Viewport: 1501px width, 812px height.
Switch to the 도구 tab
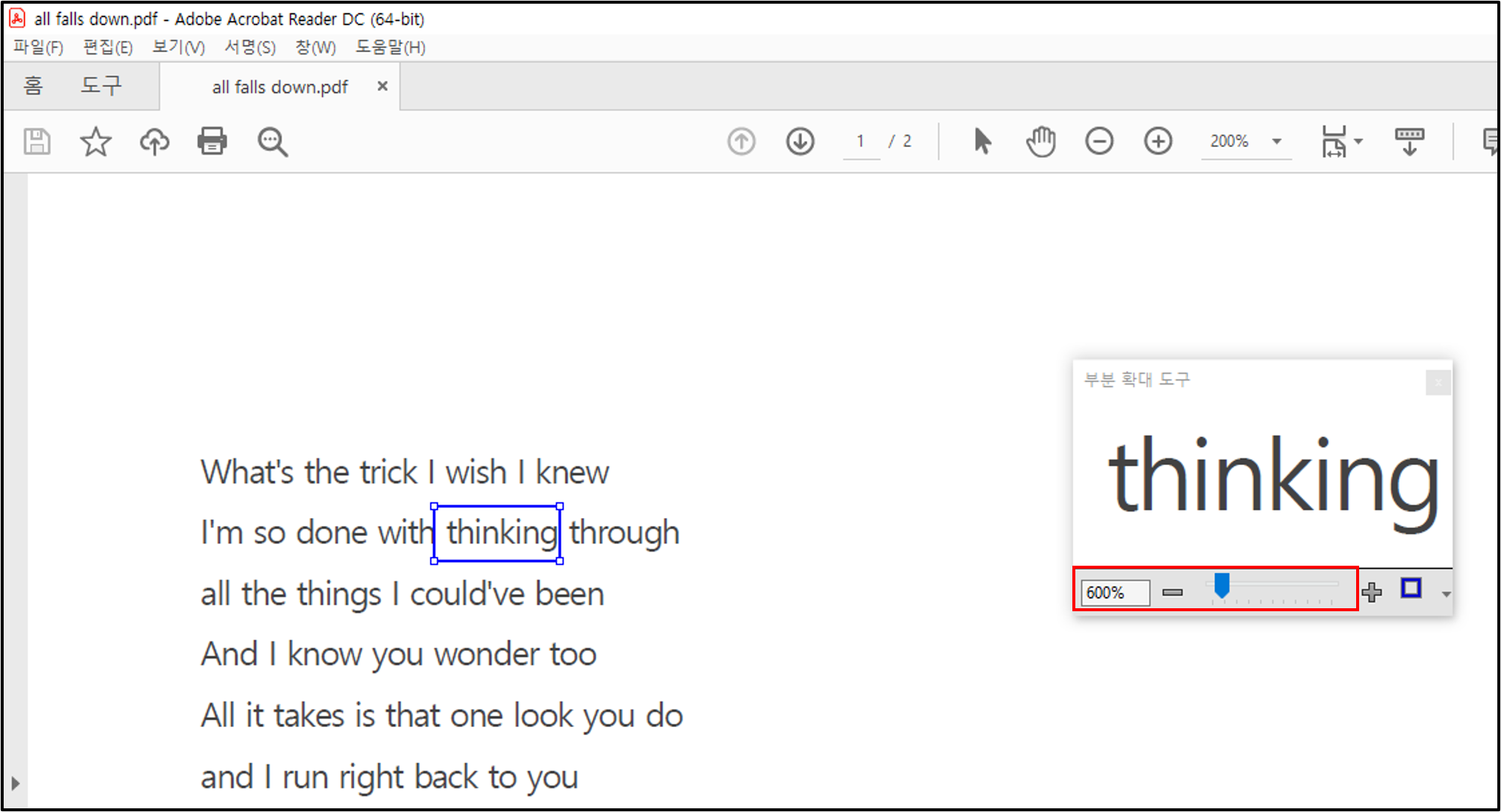(x=101, y=86)
